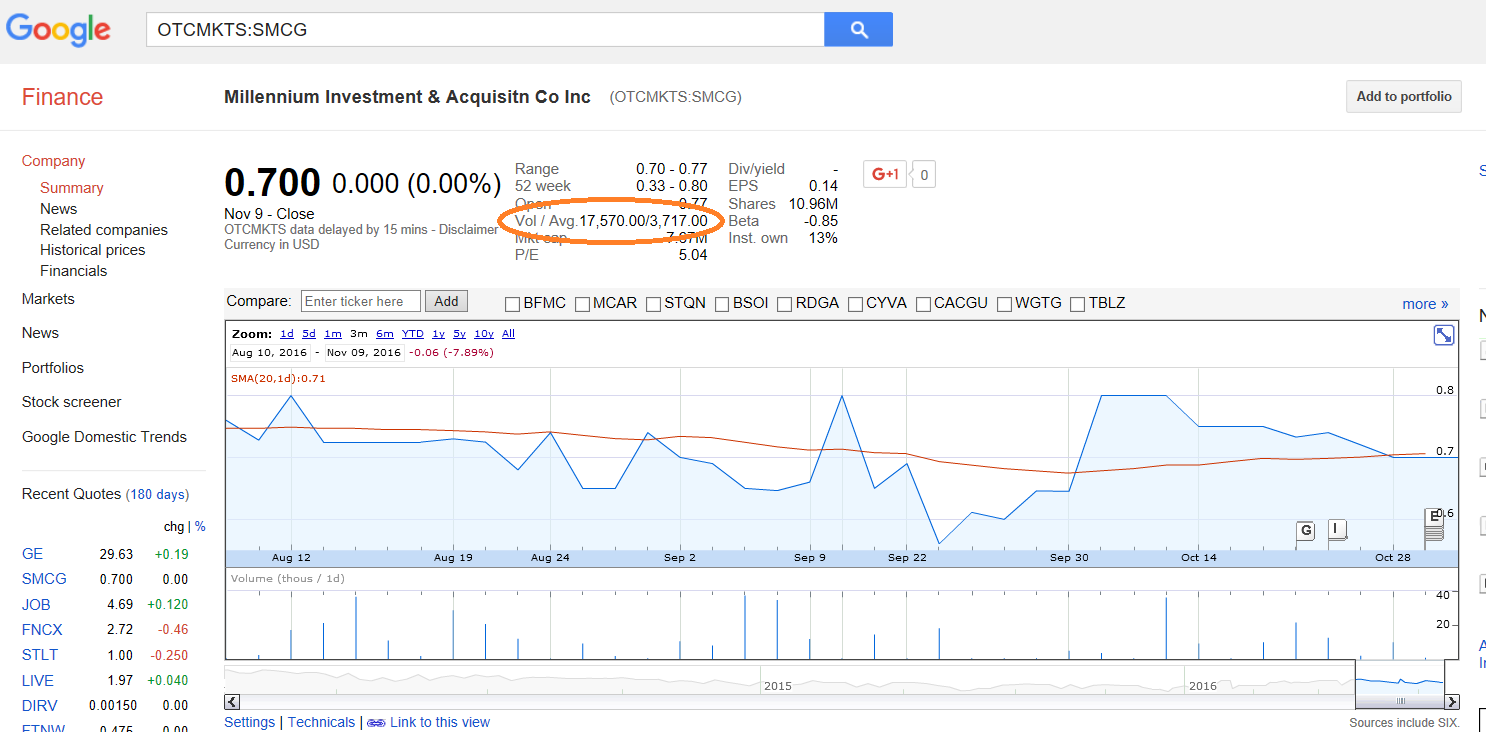This screenshot has width=1486, height=732.
Task: Enable BFMC comparison checkbox
Action: pos(512,304)
